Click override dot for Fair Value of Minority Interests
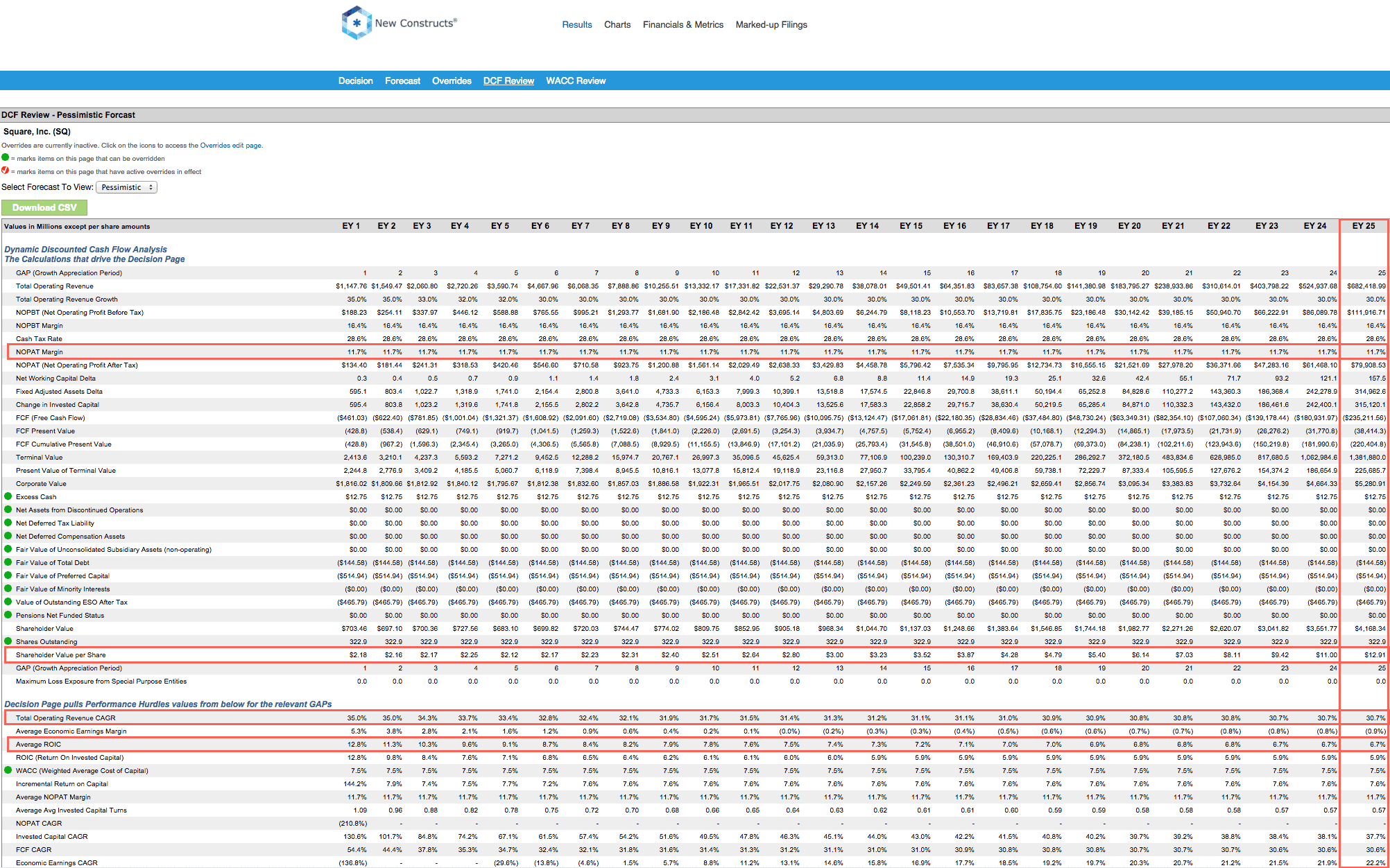 tap(8, 589)
